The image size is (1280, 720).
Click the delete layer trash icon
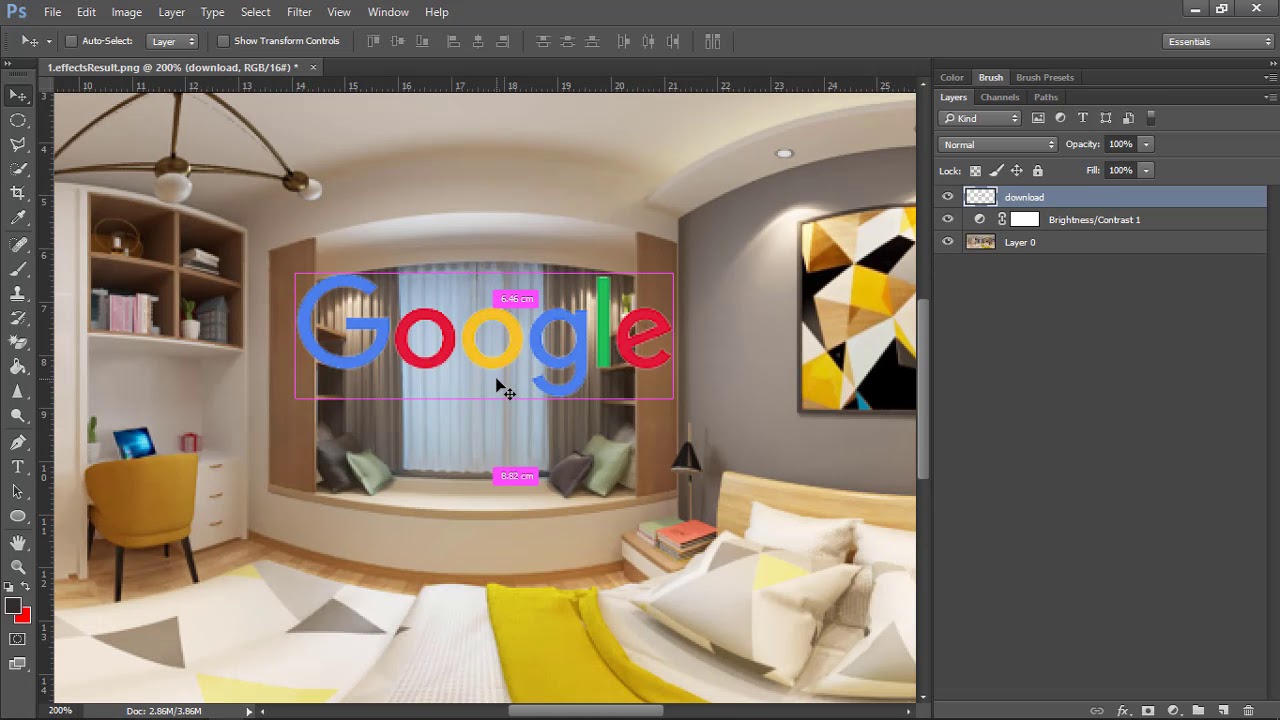coord(1248,711)
